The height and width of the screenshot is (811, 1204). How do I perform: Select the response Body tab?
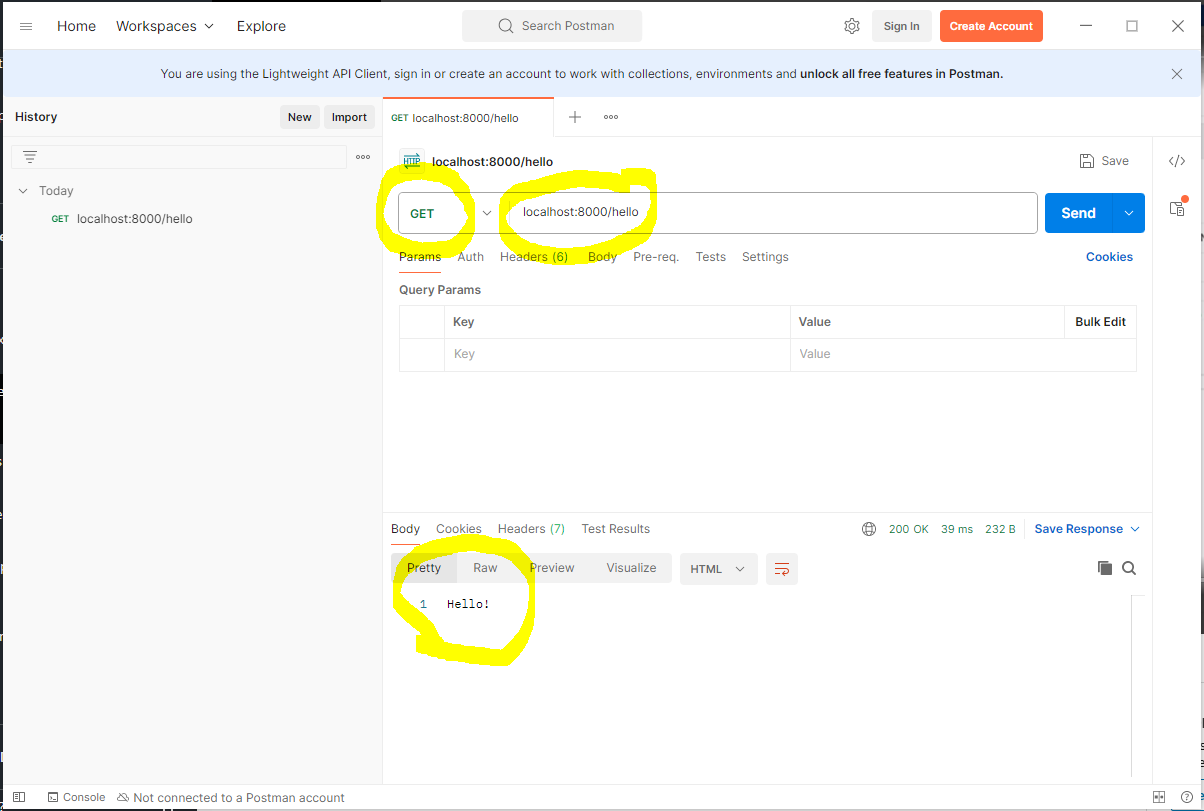click(405, 529)
